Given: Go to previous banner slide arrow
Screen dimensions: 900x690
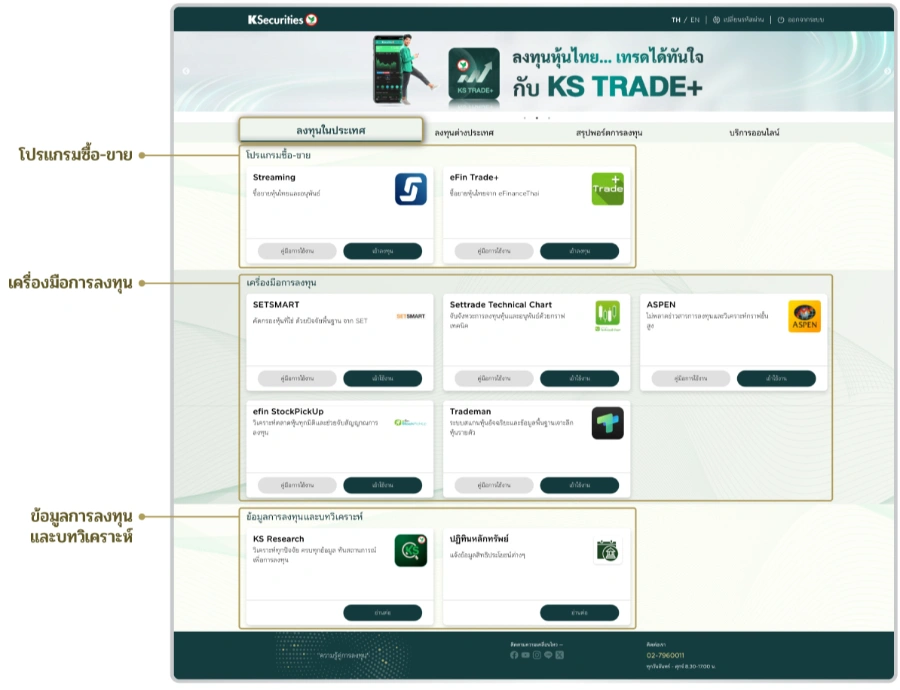Looking at the screenshot, I should pos(185,71).
